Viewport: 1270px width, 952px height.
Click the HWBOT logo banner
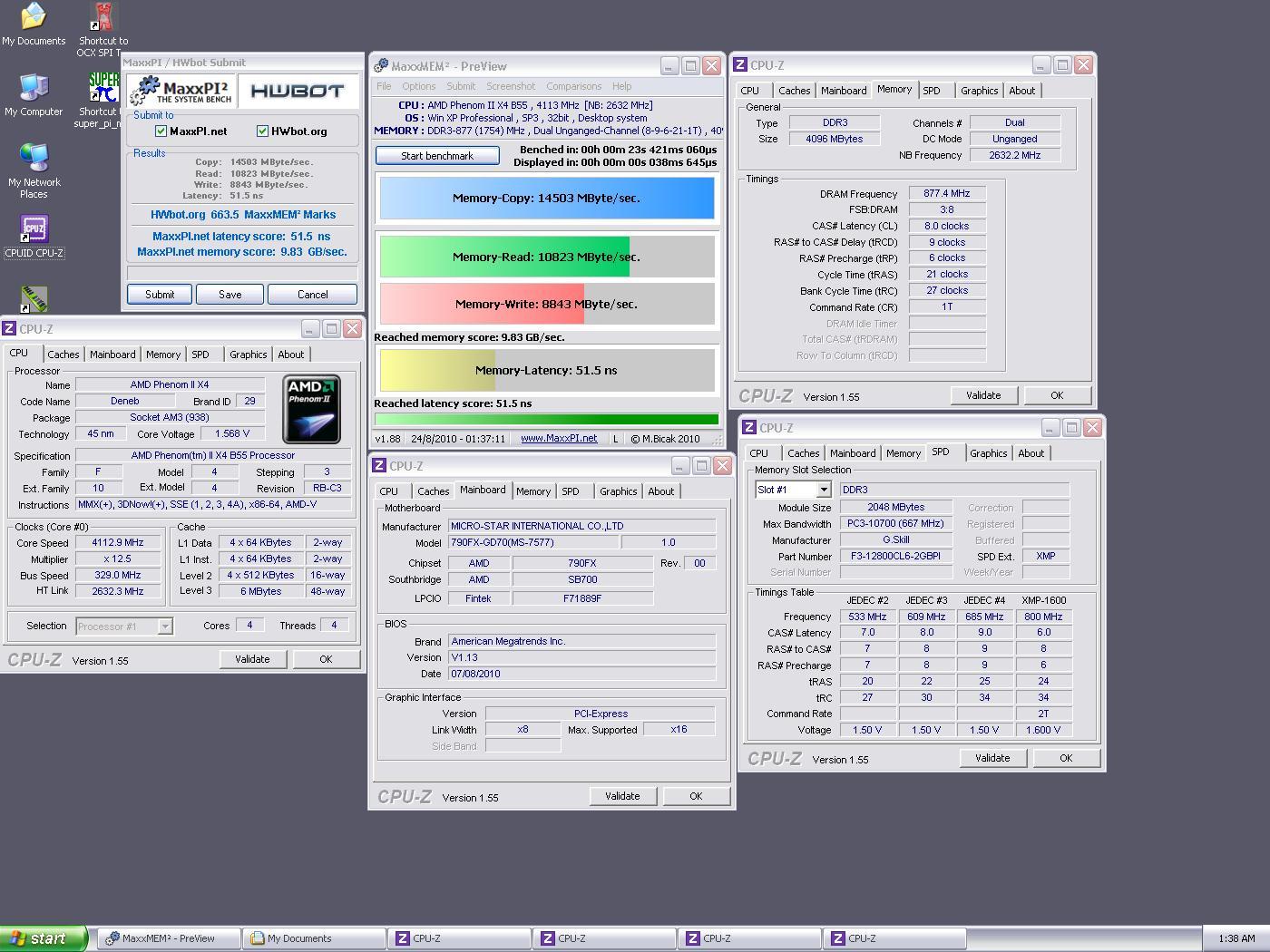click(297, 91)
